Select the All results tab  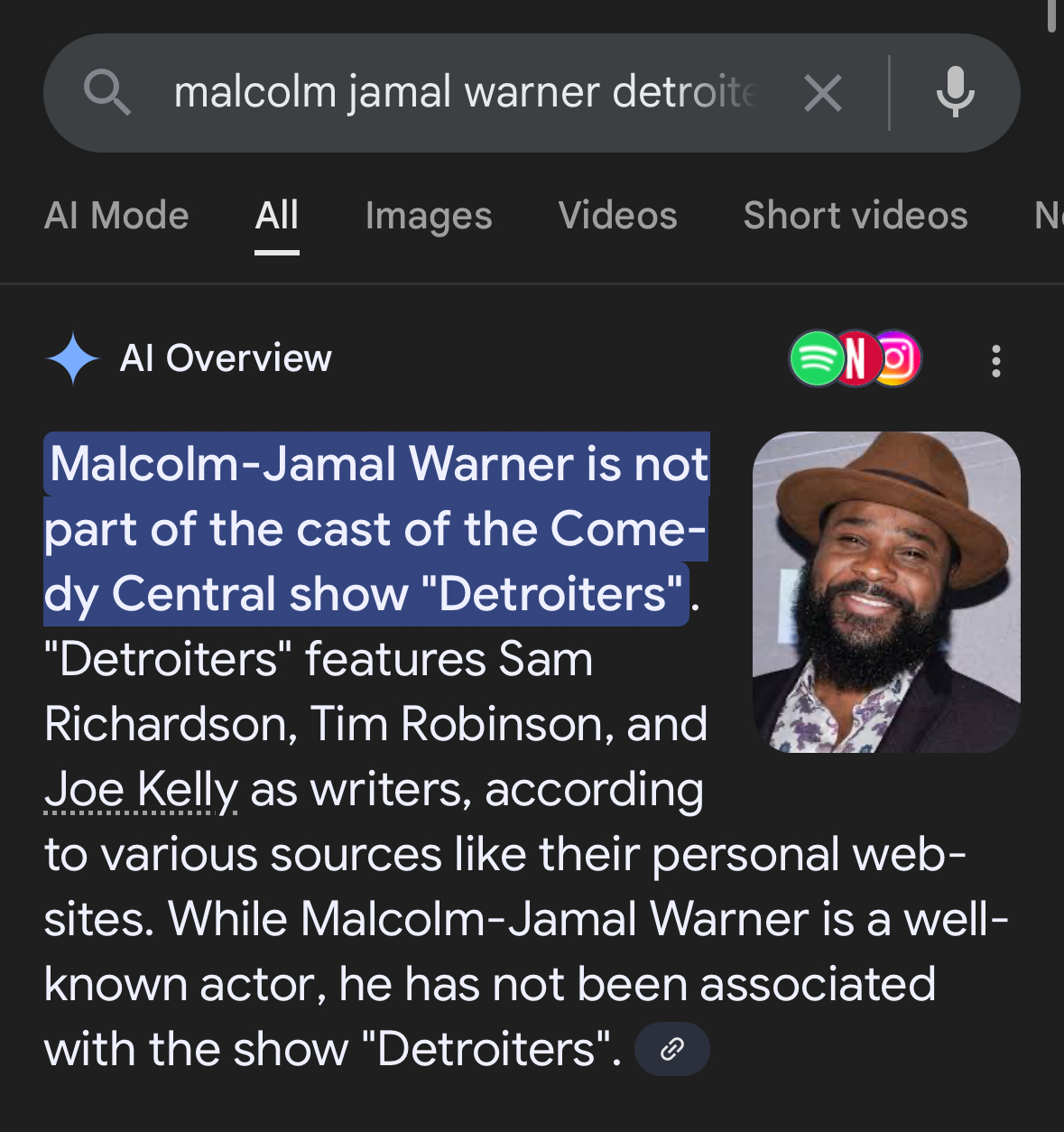[276, 216]
